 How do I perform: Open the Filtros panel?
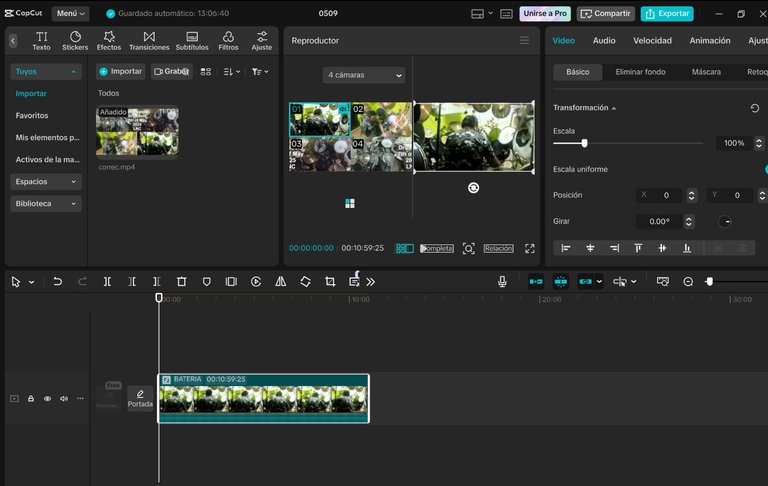pyautogui.click(x=228, y=41)
